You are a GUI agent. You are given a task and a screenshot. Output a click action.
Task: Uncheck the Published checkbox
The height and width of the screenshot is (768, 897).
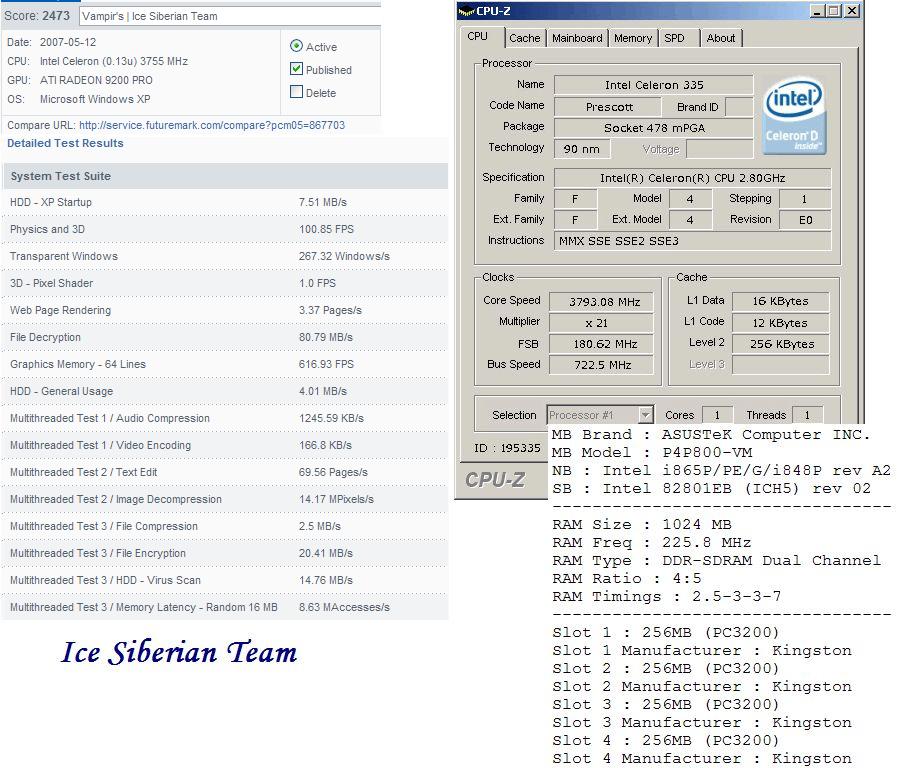296,69
